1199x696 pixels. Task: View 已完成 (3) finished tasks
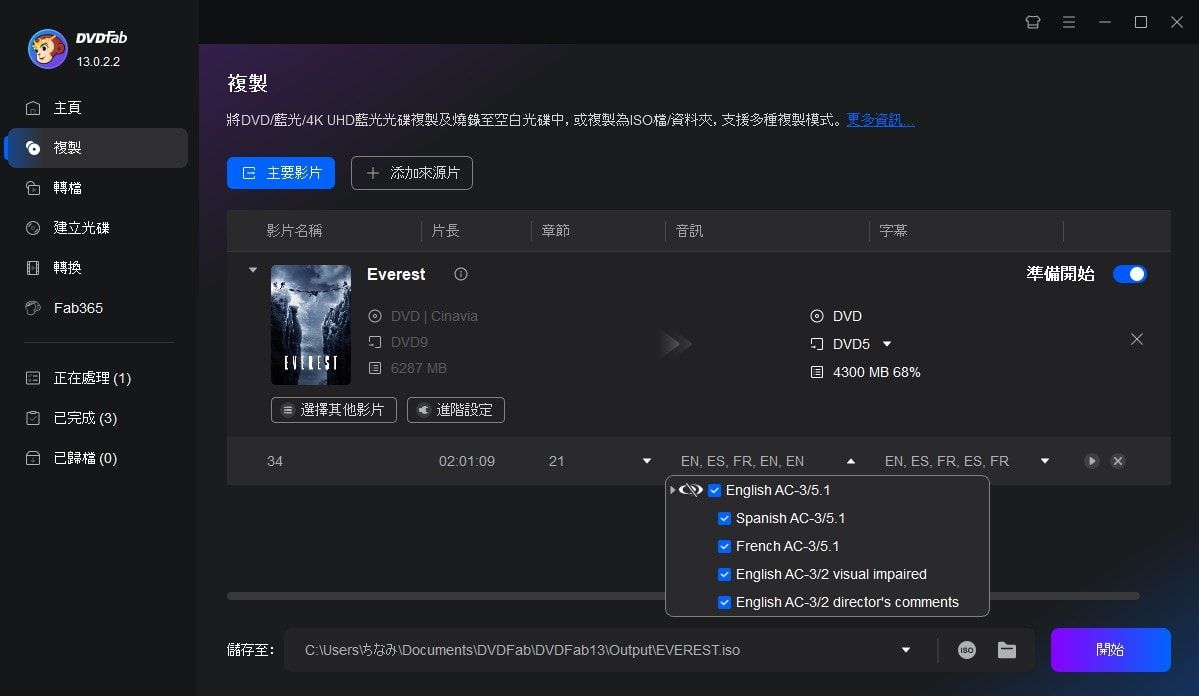tap(96, 418)
